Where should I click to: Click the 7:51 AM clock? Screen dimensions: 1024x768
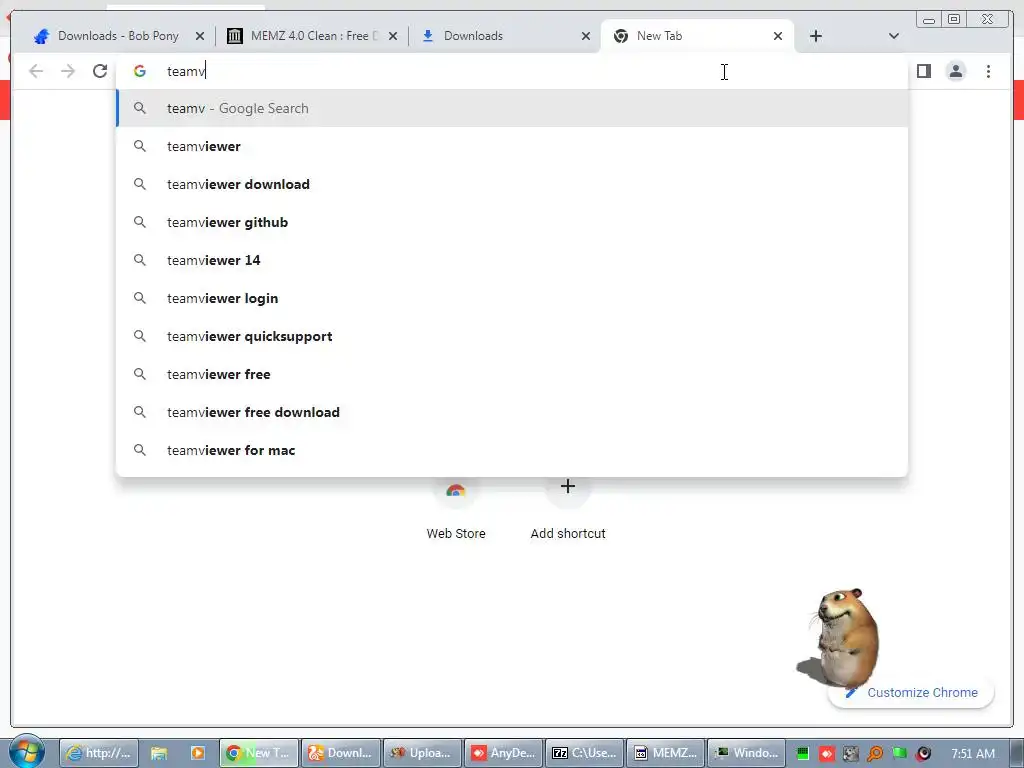[x=973, y=754]
